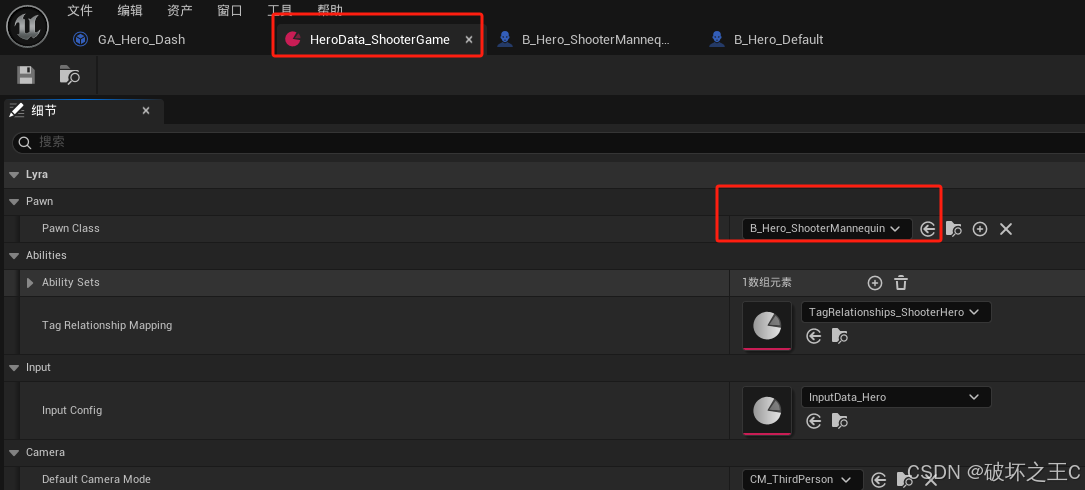Use selected asset arrow for Tag Relationship Mapping

814,336
